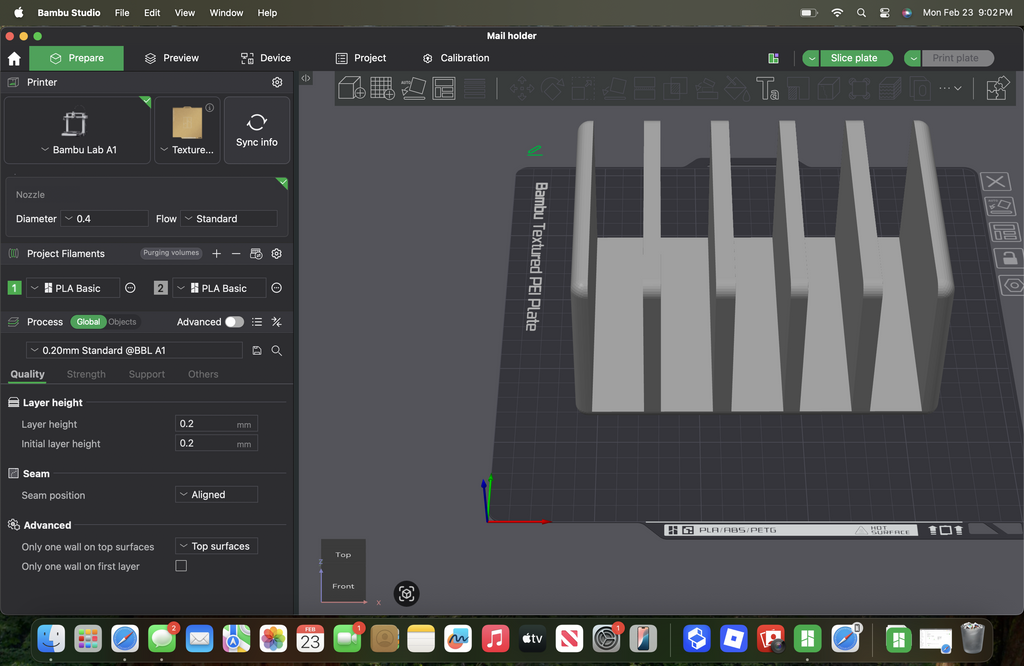
Task: Click the Purging volumes button
Action: click(x=171, y=253)
